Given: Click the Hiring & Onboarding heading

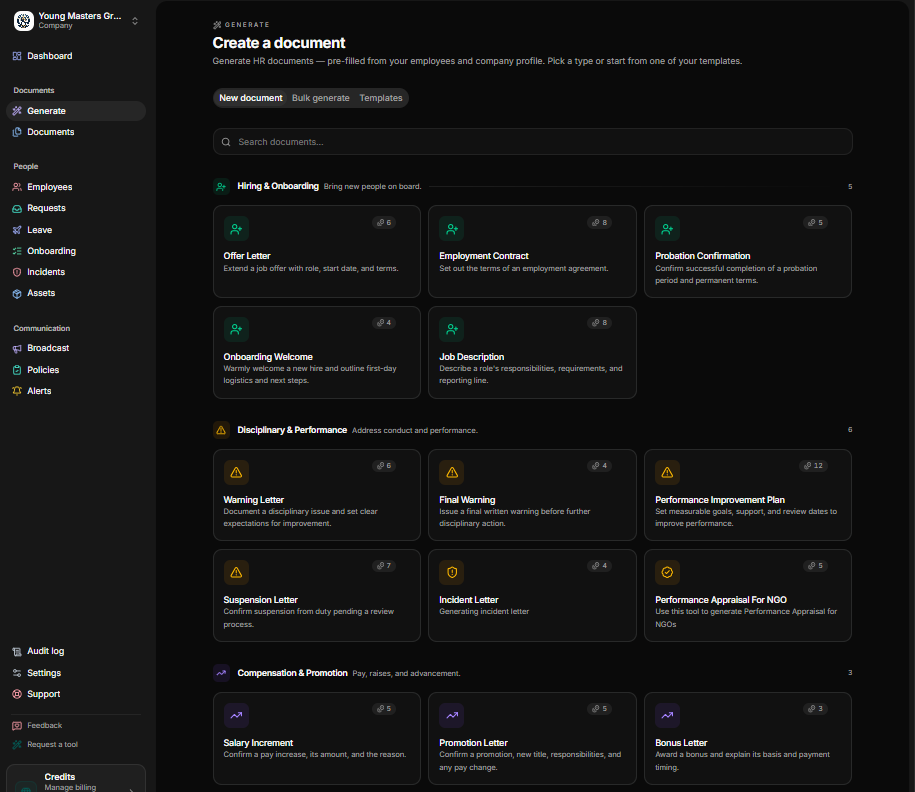Looking at the screenshot, I should tap(278, 186).
